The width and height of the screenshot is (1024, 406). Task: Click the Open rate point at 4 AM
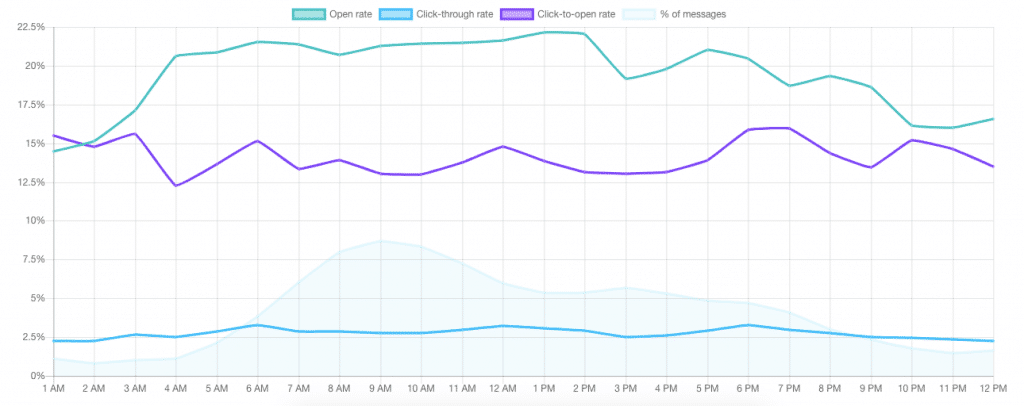pyautogui.click(x=176, y=56)
